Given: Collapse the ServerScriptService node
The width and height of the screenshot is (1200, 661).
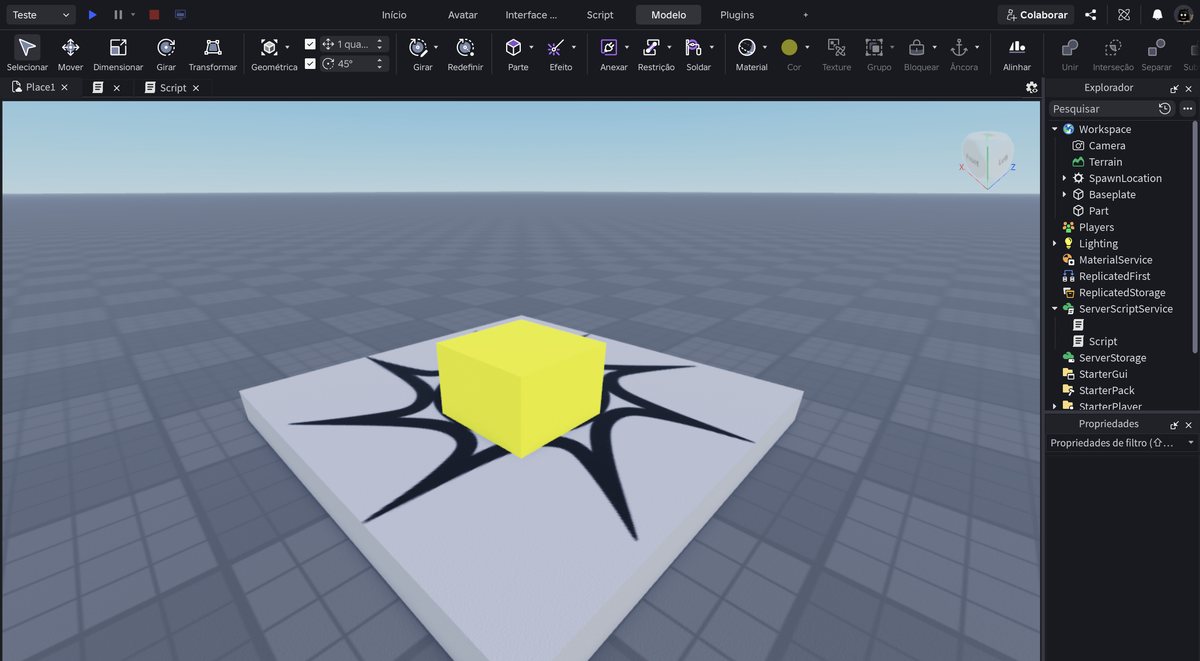Looking at the screenshot, I should click(x=1054, y=309).
